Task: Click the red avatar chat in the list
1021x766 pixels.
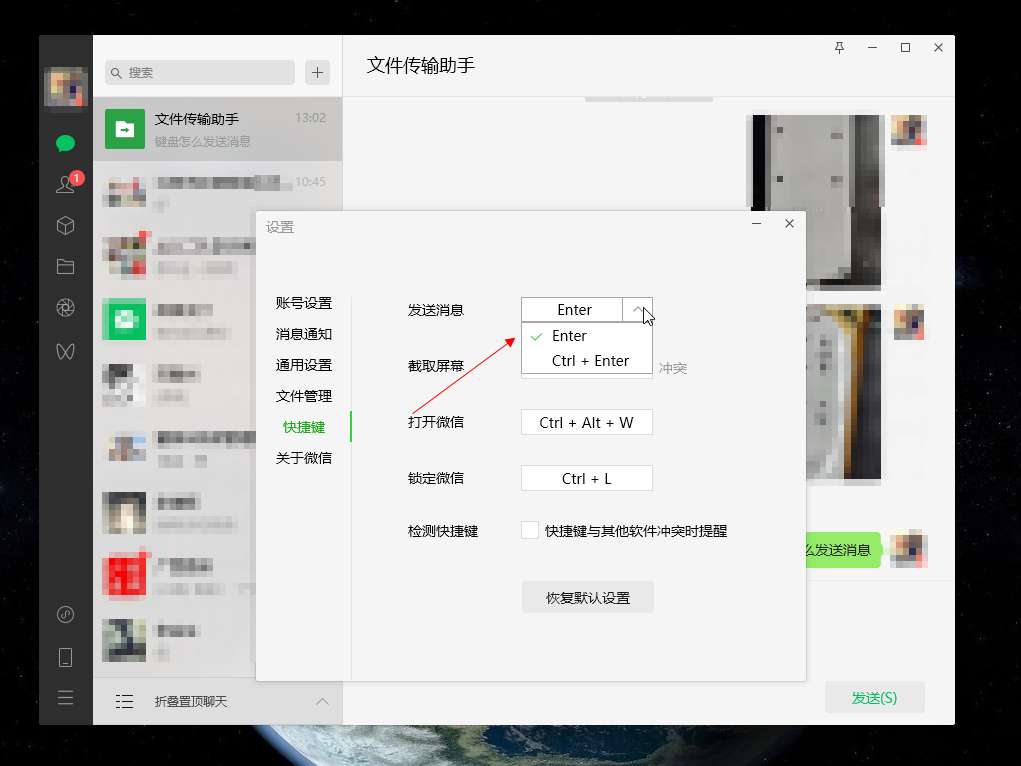Action: pyautogui.click(x=124, y=575)
